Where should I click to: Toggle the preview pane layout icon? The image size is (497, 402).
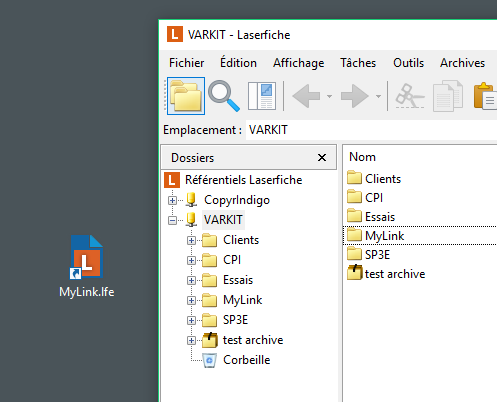click(262, 96)
